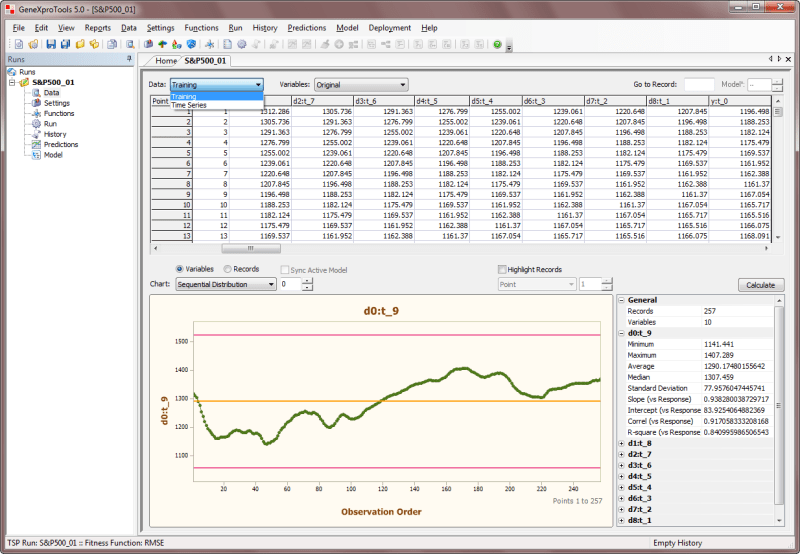Select the S&P500_01 run in tree

tap(53, 82)
